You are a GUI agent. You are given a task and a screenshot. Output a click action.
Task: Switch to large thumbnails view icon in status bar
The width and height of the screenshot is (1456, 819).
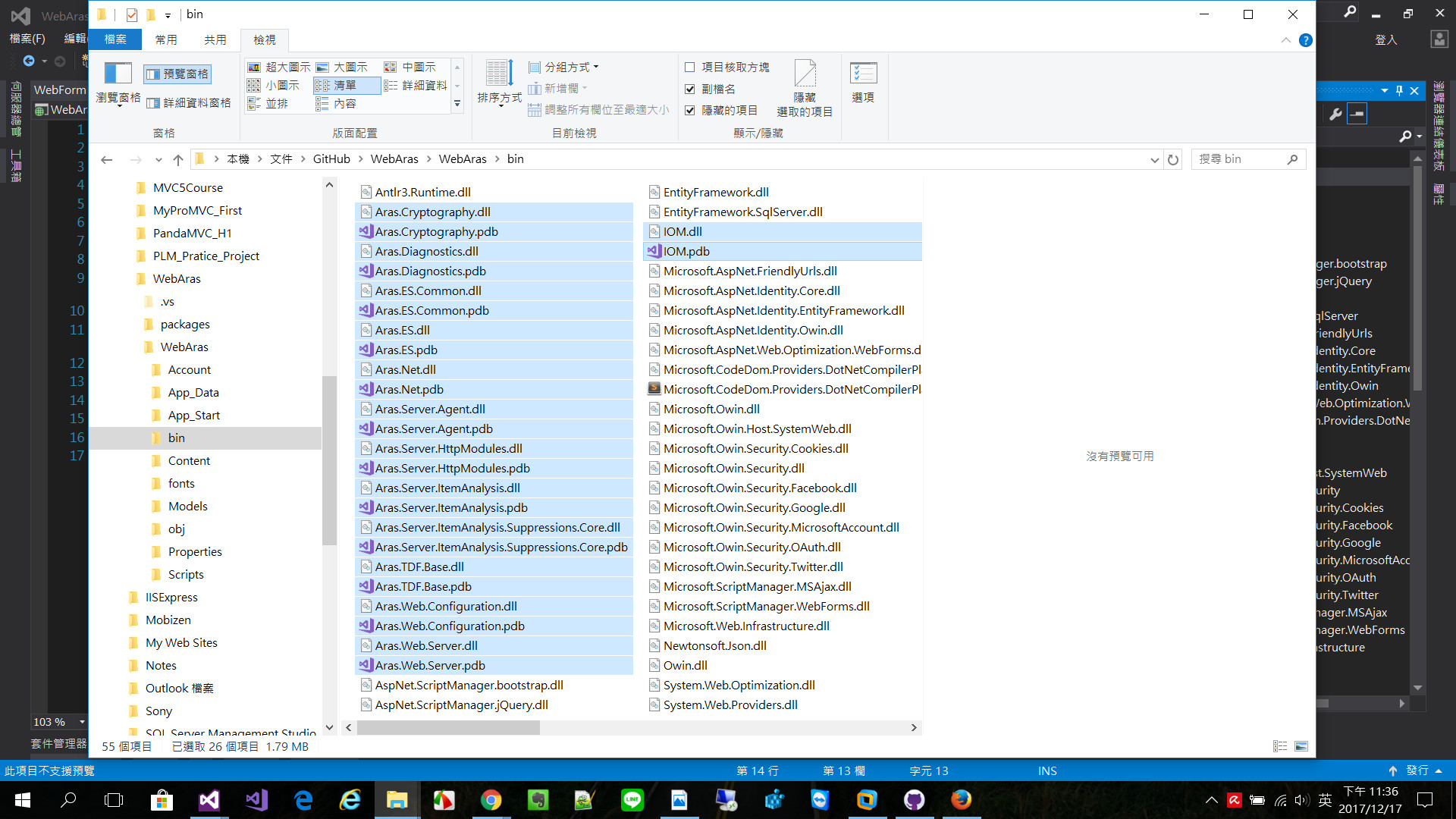(x=1301, y=746)
